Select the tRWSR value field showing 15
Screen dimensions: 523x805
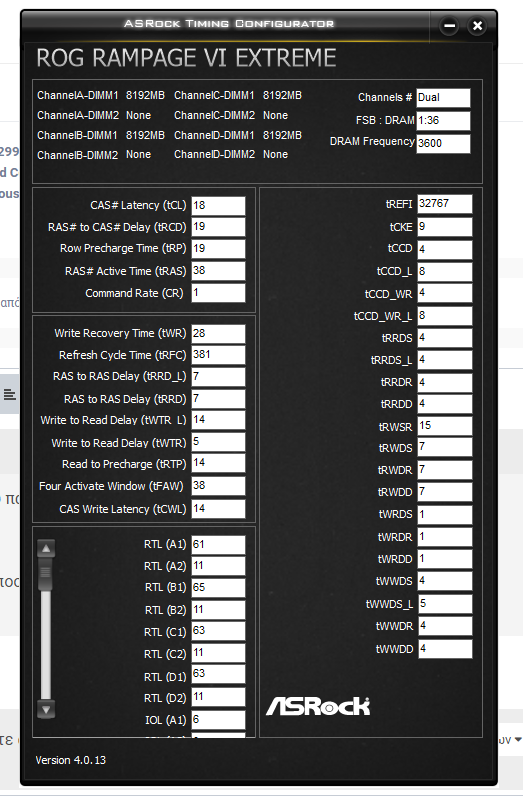tap(444, 426)
